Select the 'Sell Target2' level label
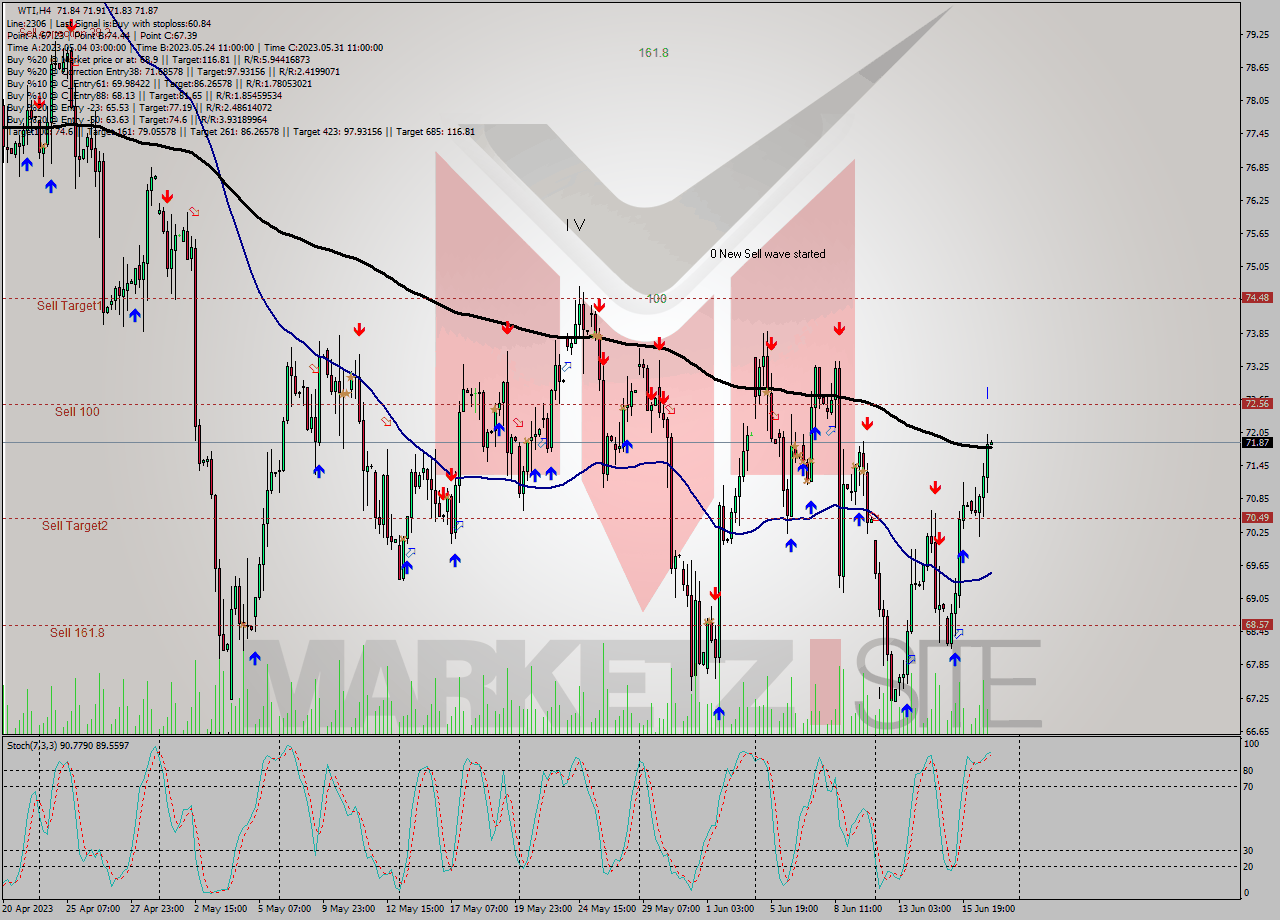Image resolution: width=1280 pixels, height=920 pixels. coord(75,525)
